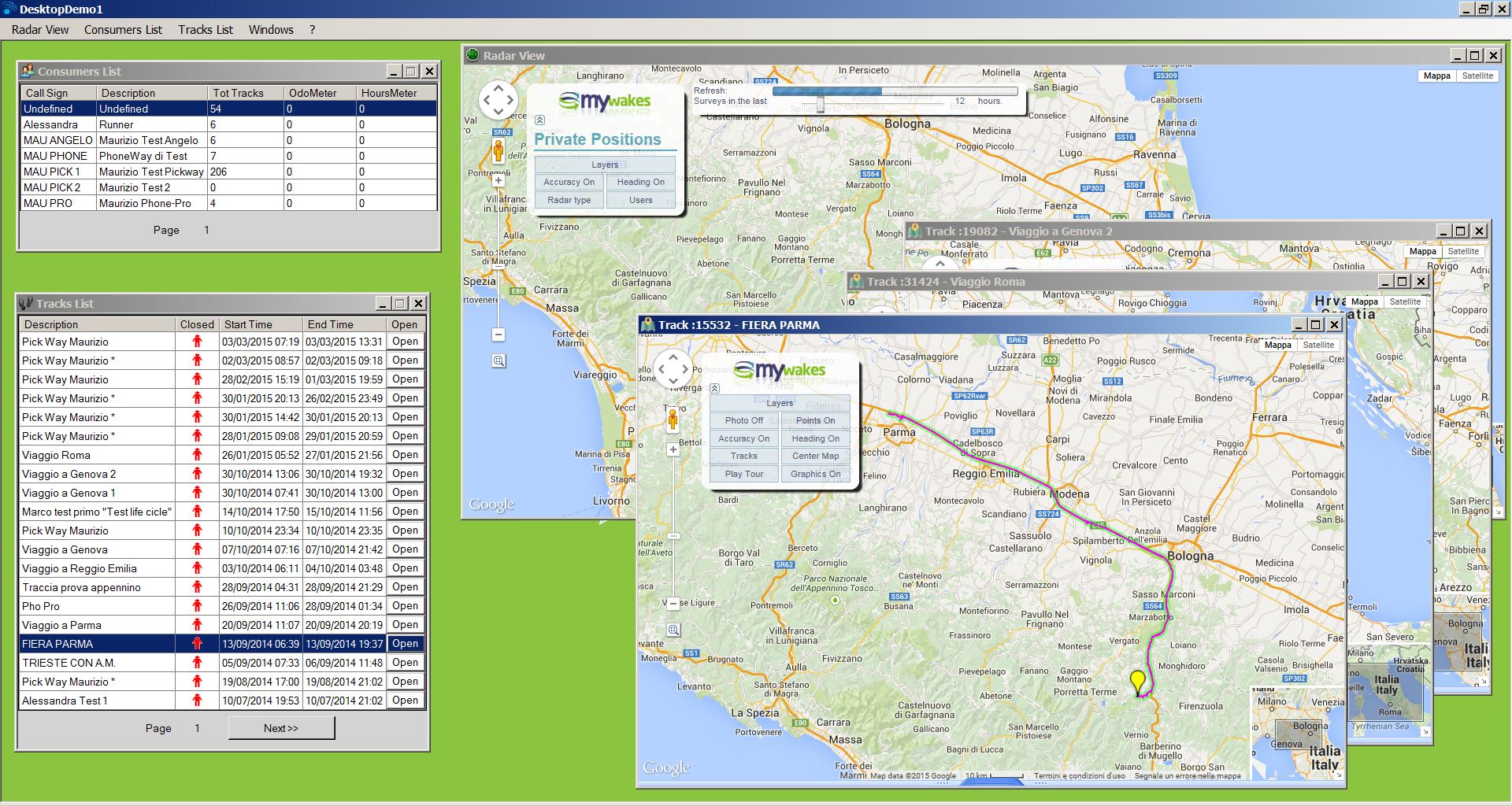The width and height of the screenshot is (1512, 806).
Task: Click the red person icon in TRIESTE CON A.M. row
Action: [x=197, y=662]
